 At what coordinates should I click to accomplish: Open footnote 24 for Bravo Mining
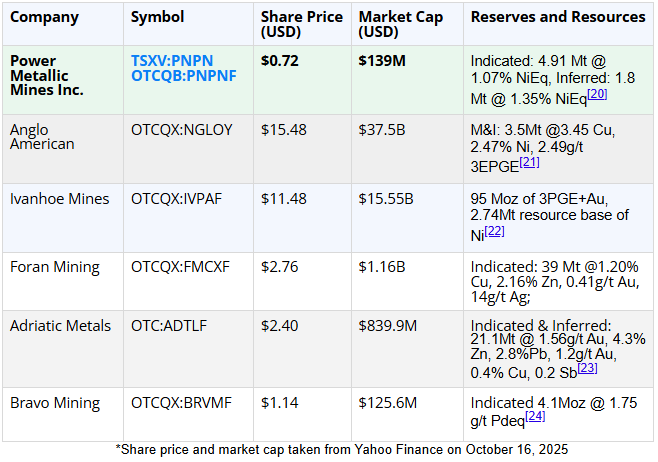(535, 416)
